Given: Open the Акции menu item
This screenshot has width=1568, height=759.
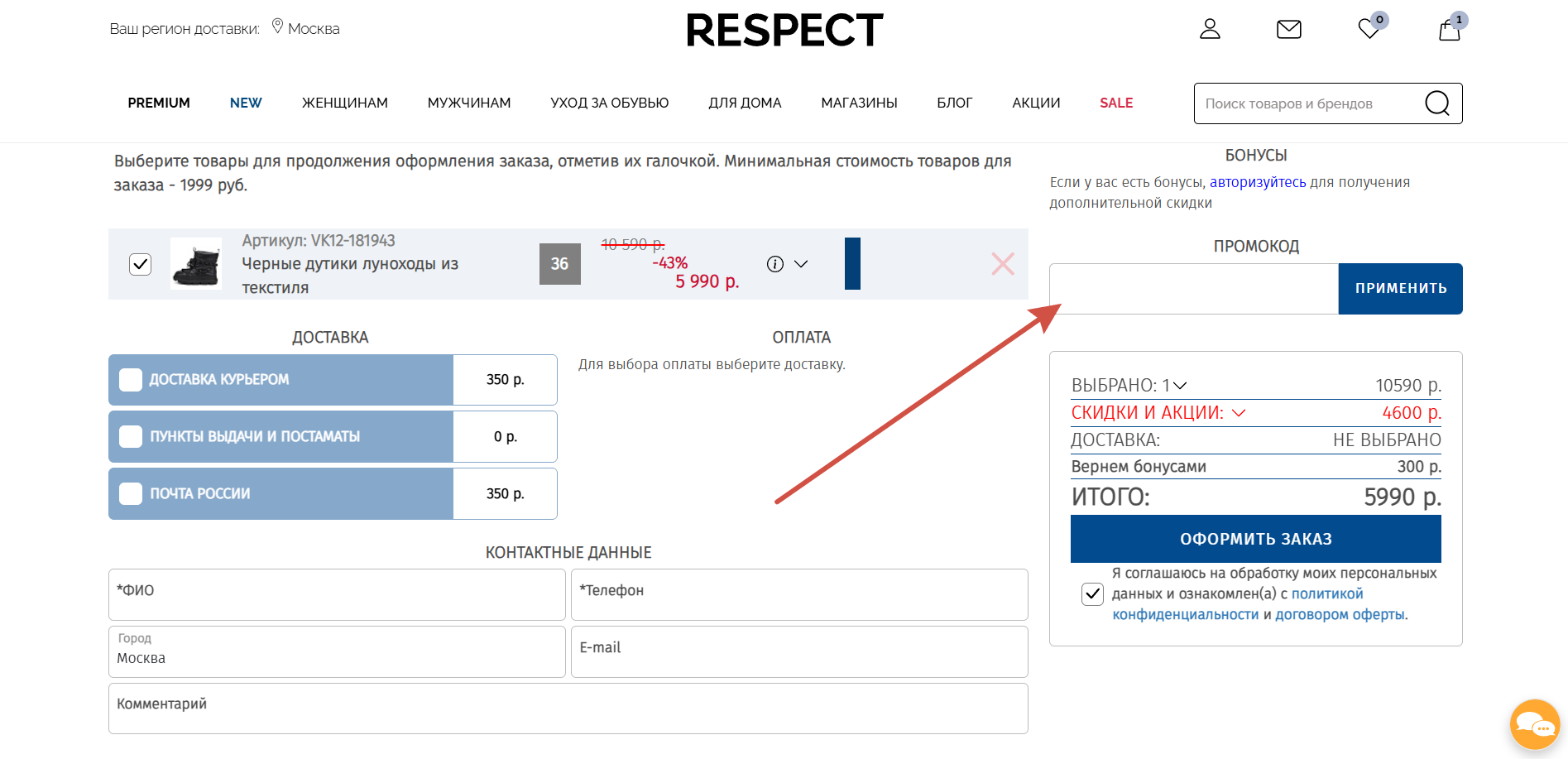Looking at the screenshot, I should click(1036, 103).
